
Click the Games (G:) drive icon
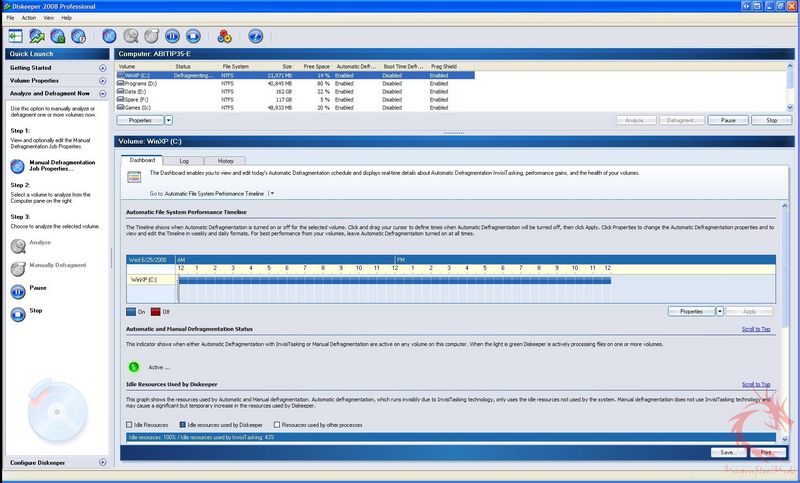(x=120, y=108)
